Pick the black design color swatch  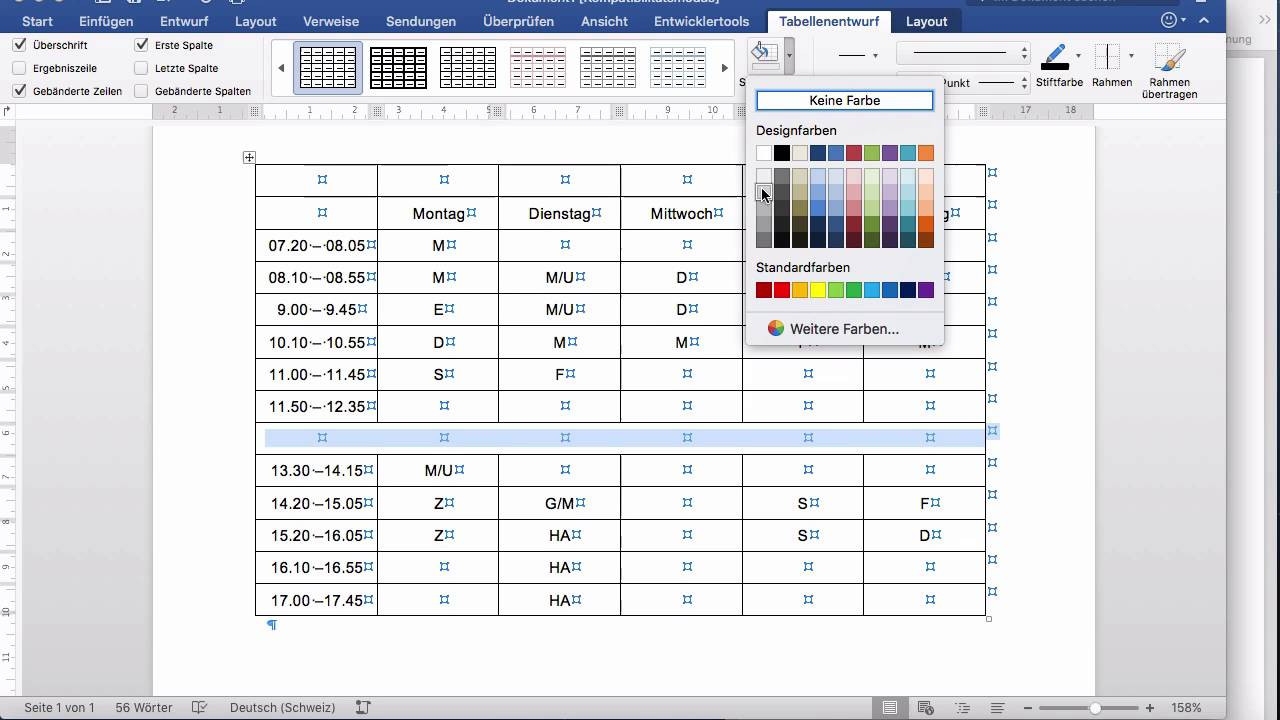tap(782, 153)
